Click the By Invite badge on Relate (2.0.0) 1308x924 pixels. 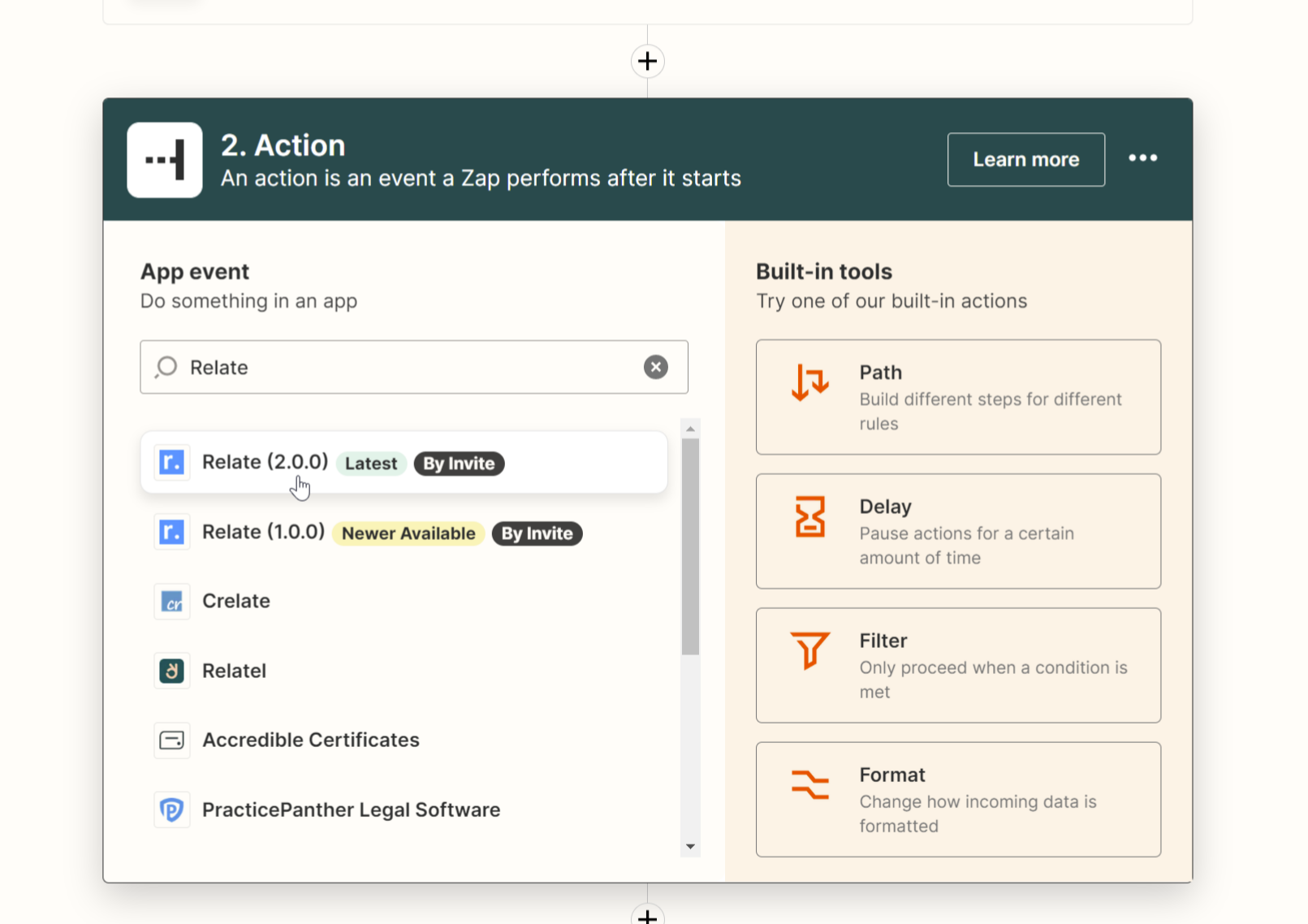tap(459, 464)
